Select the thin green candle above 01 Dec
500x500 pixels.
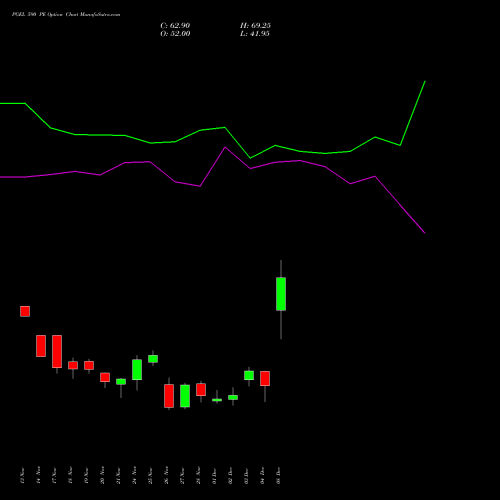point(217,400)
